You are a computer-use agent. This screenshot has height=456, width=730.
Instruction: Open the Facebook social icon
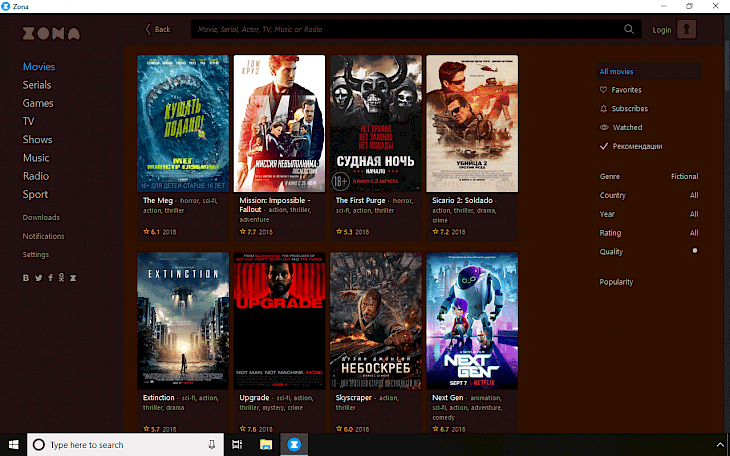coord(50,278)
